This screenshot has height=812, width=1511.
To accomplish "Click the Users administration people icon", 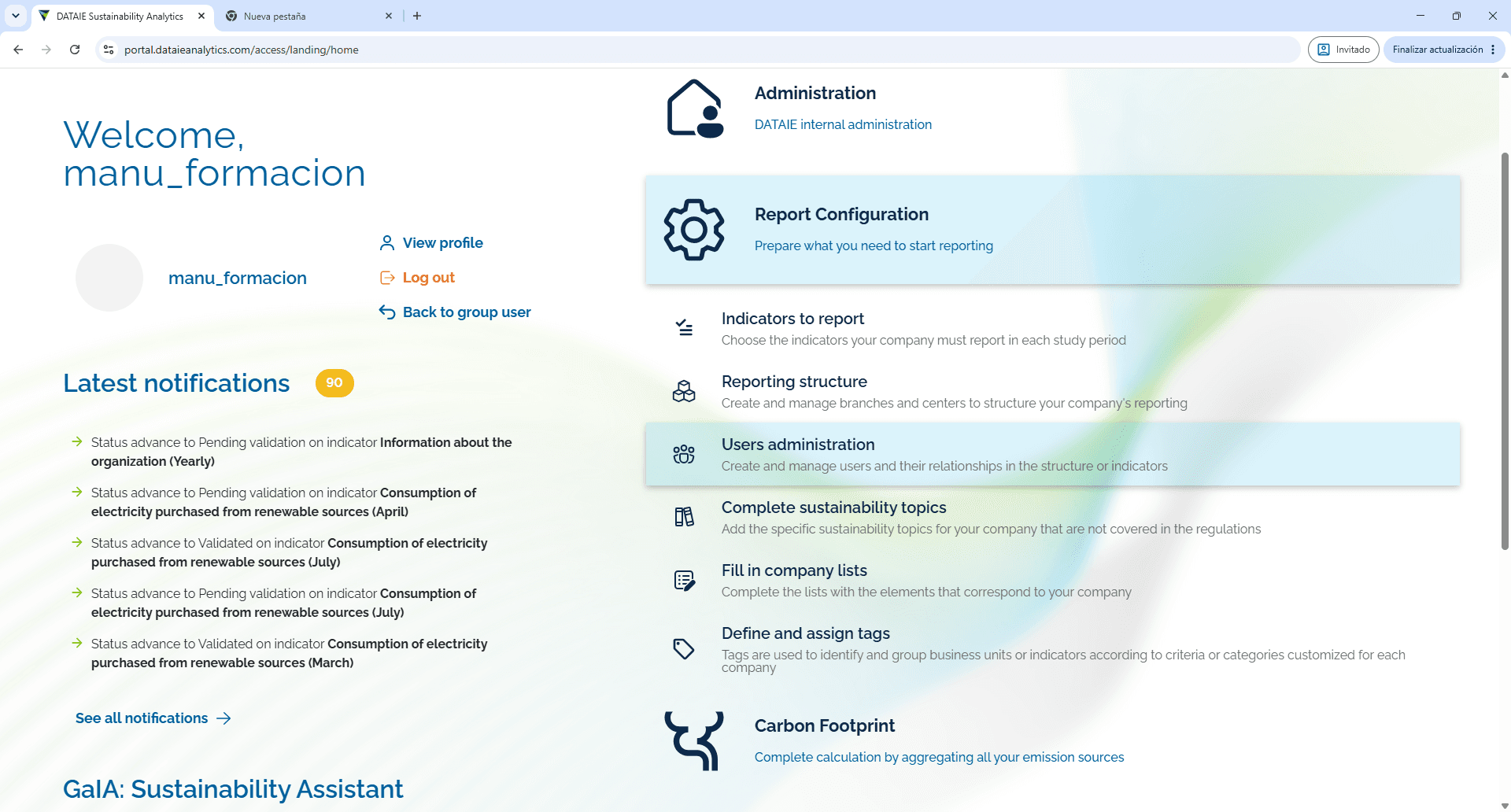I will 684,454.
